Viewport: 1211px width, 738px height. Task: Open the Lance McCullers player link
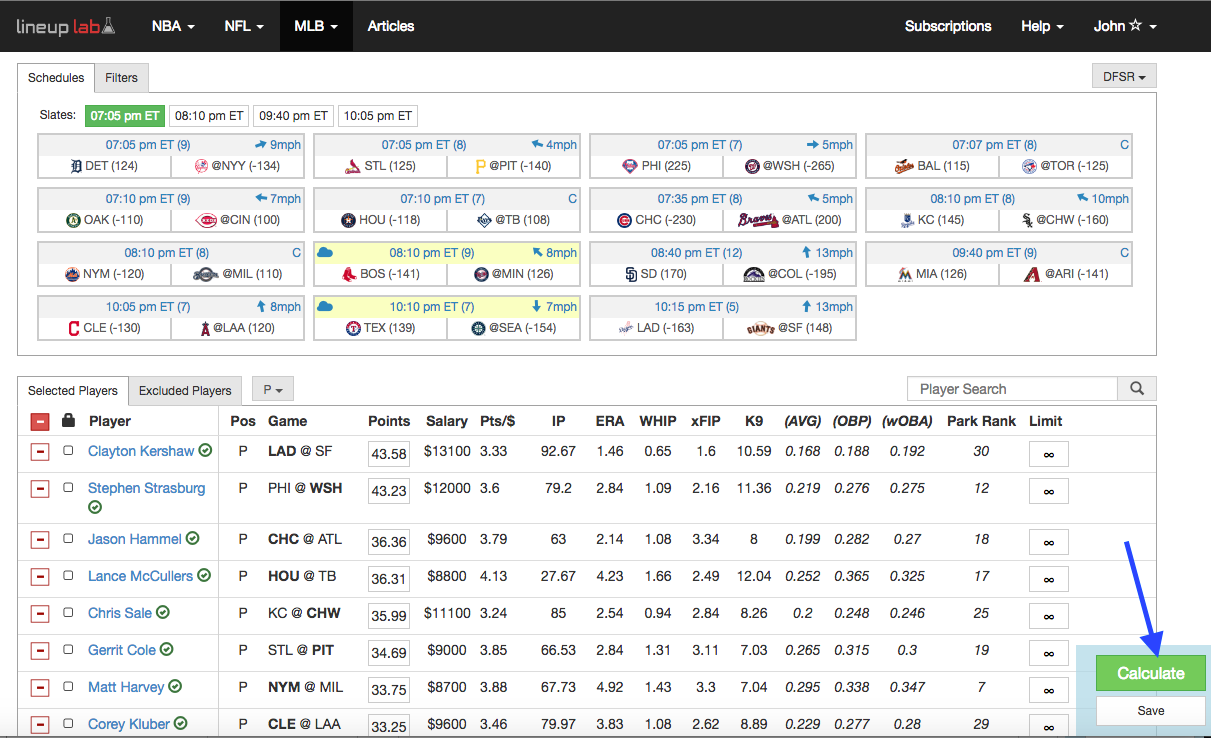(x=140, y=576)
